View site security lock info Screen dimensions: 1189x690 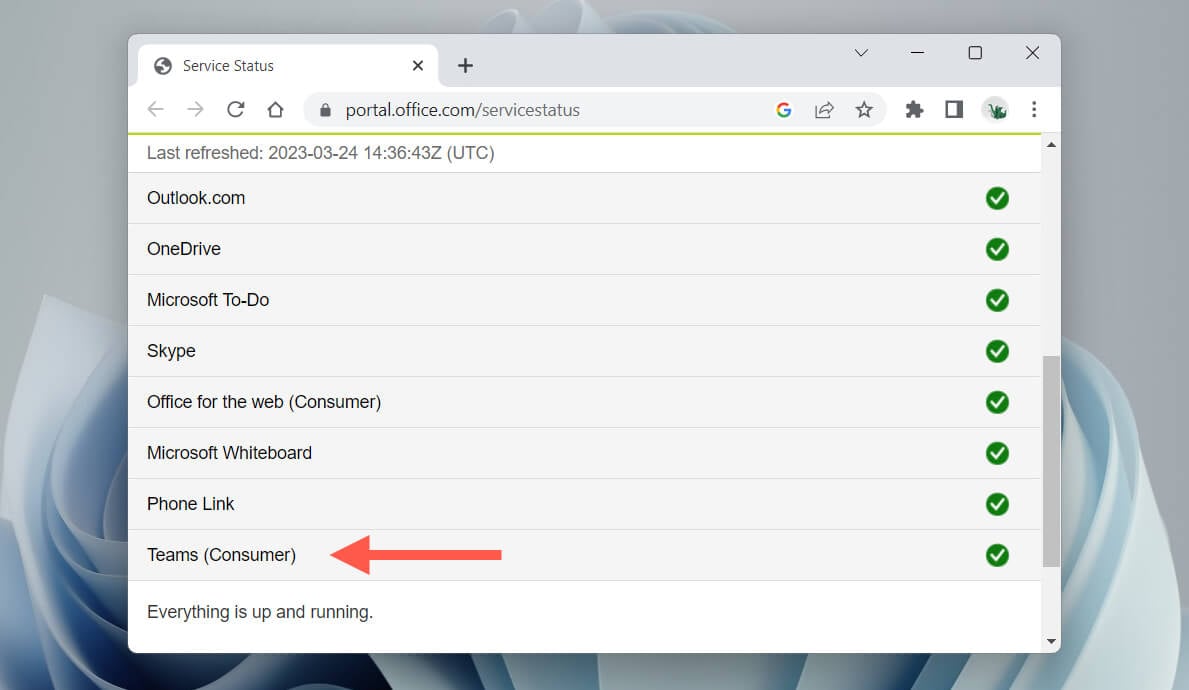[x=325, y=110]
